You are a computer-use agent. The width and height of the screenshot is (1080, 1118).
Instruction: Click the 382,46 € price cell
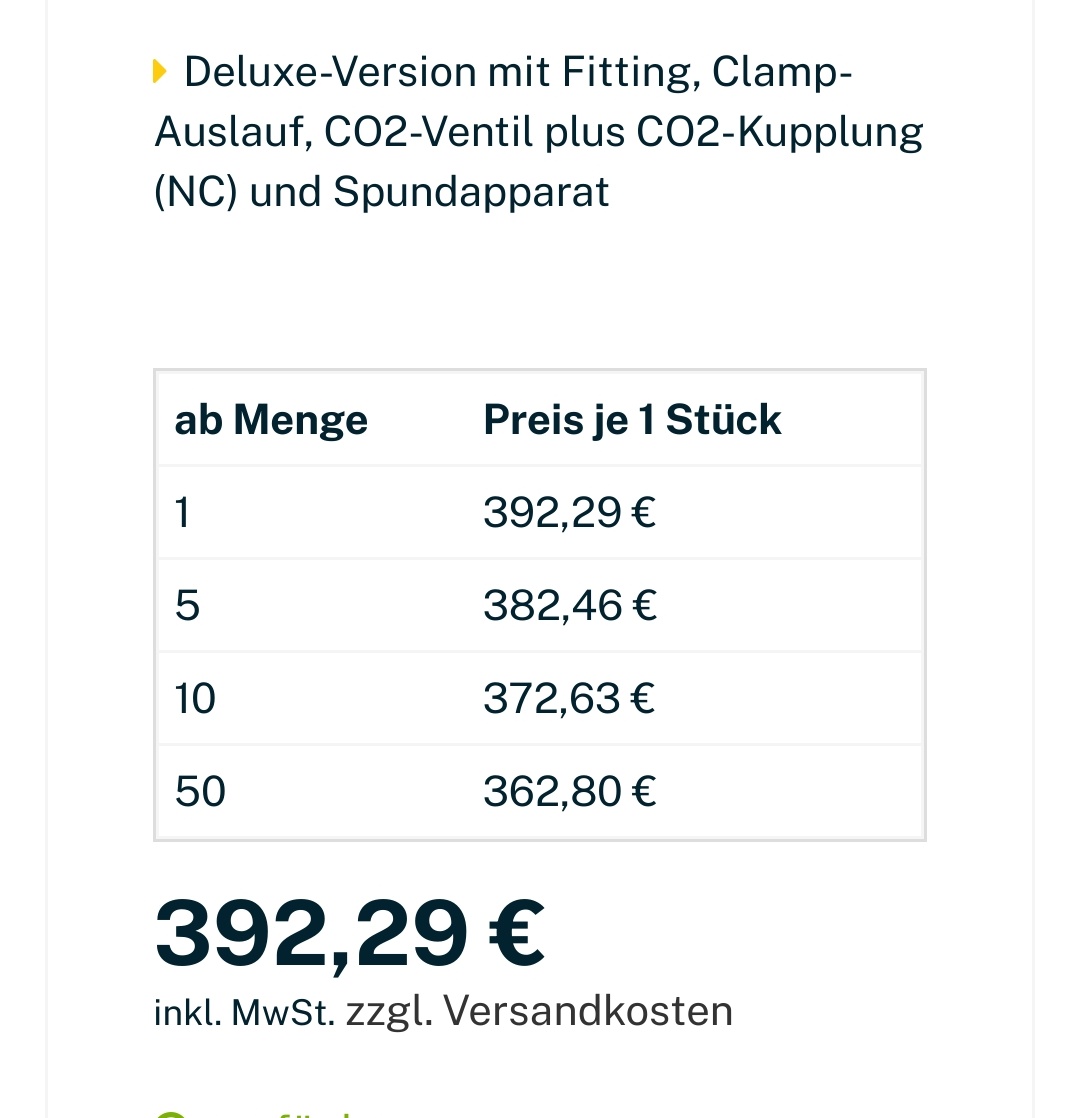point(569,606)
